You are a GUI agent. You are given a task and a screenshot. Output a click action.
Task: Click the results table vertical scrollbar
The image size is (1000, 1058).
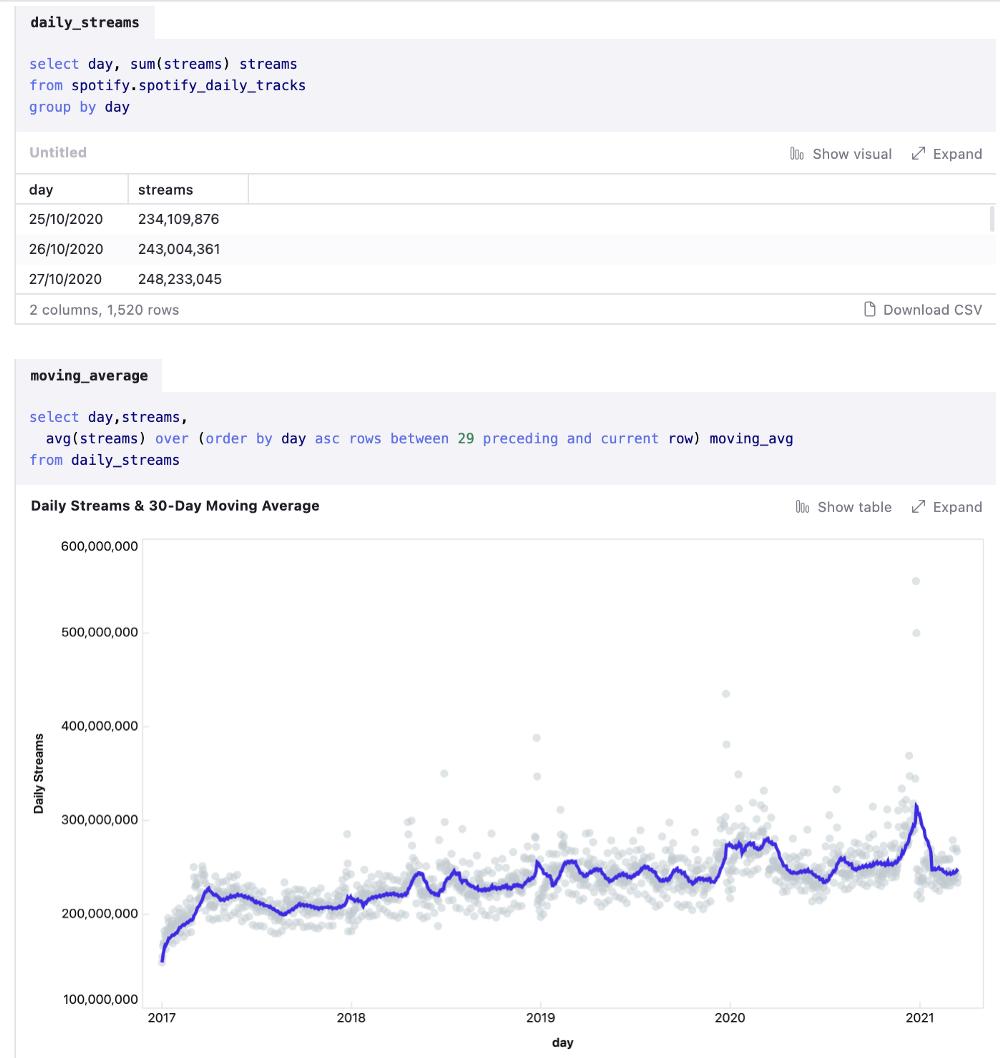[x=992, y=220]
